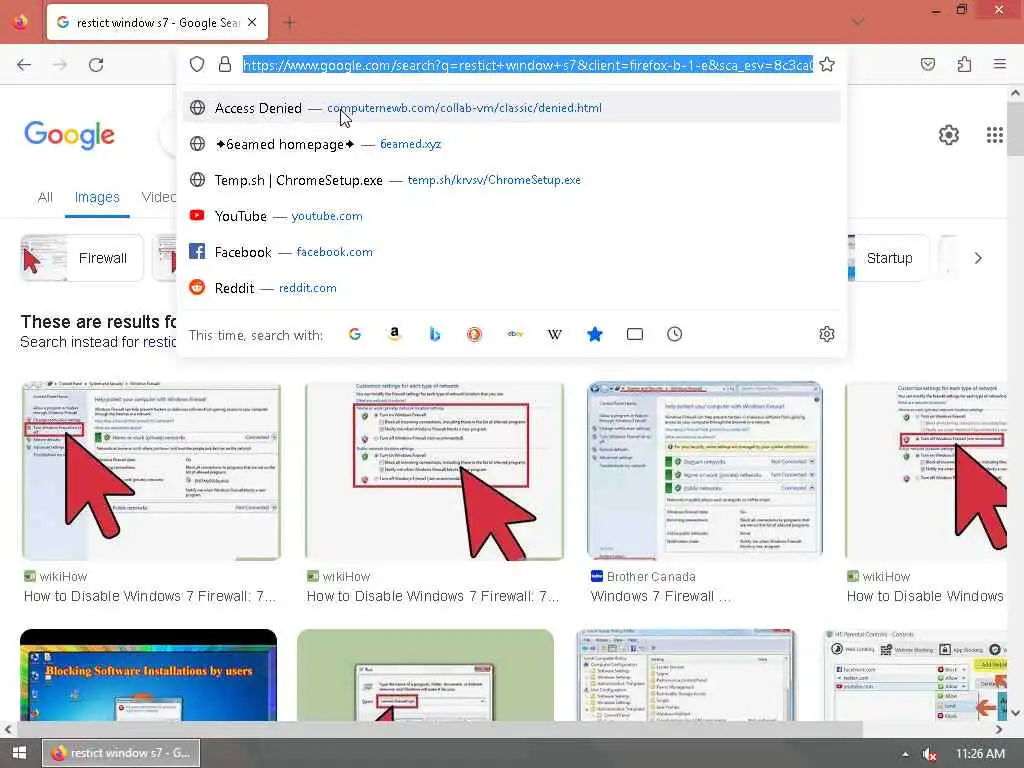Viewport: 1024px width, 768px height.
Task: Bookmark this page with the star icon
Action: [x=827, y=64]
